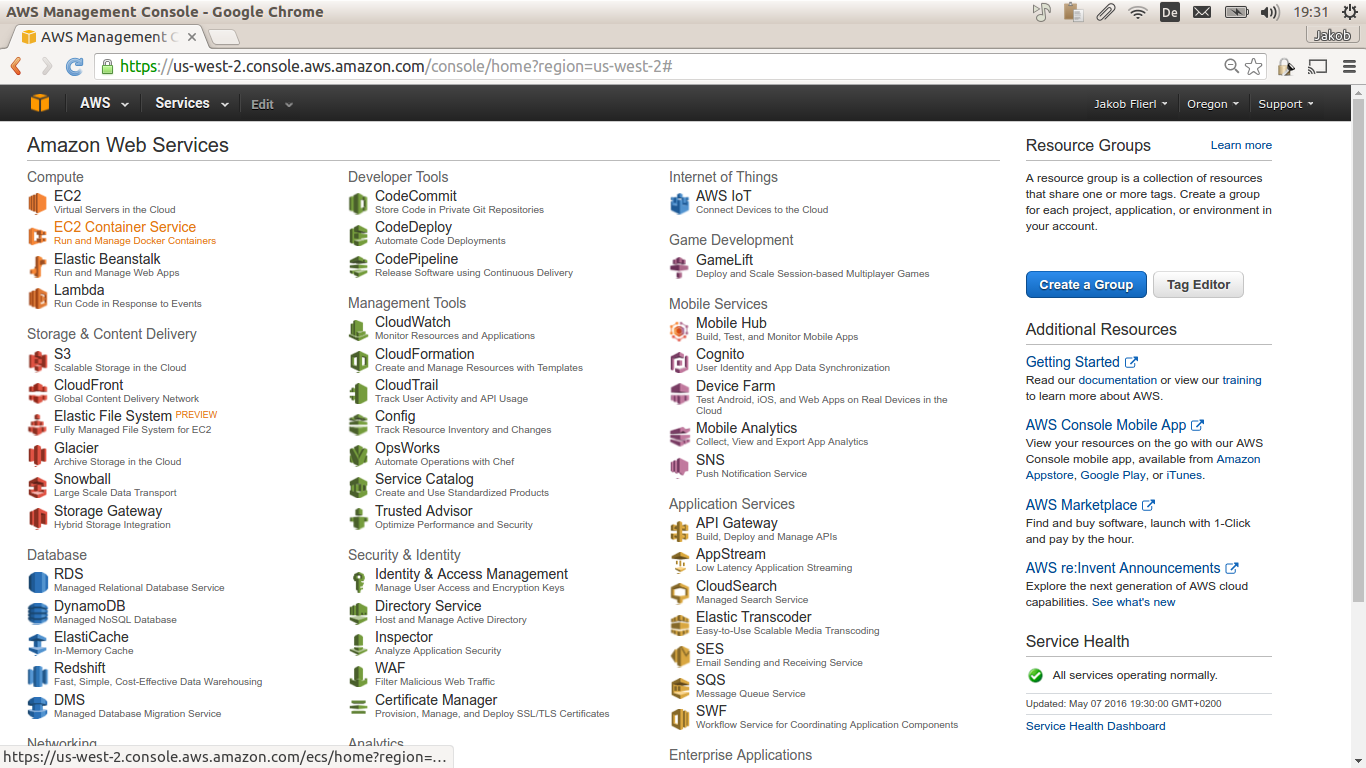The image size is (1366, 768).
Task: Open the Service Health Dashboard link
Action: click(x=1096, y=726)
